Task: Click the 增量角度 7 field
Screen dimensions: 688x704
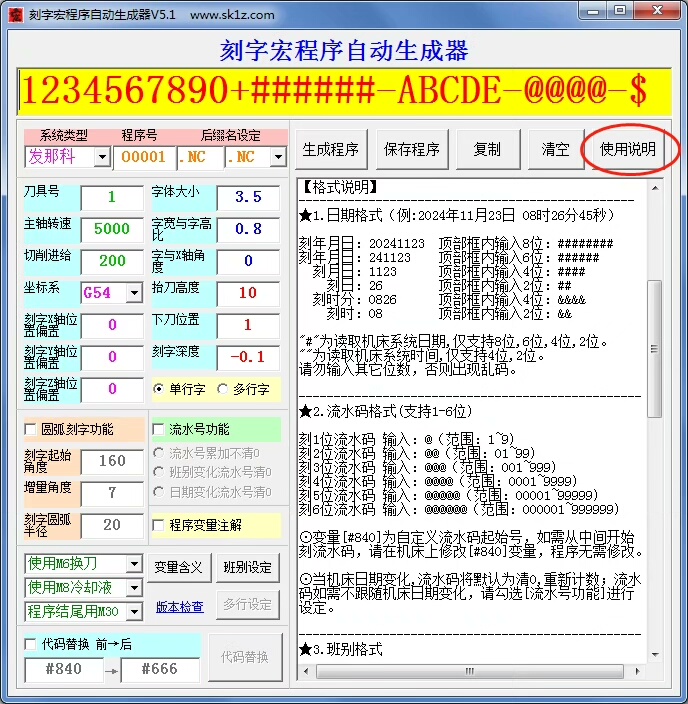Action: (x=112, y=493)
